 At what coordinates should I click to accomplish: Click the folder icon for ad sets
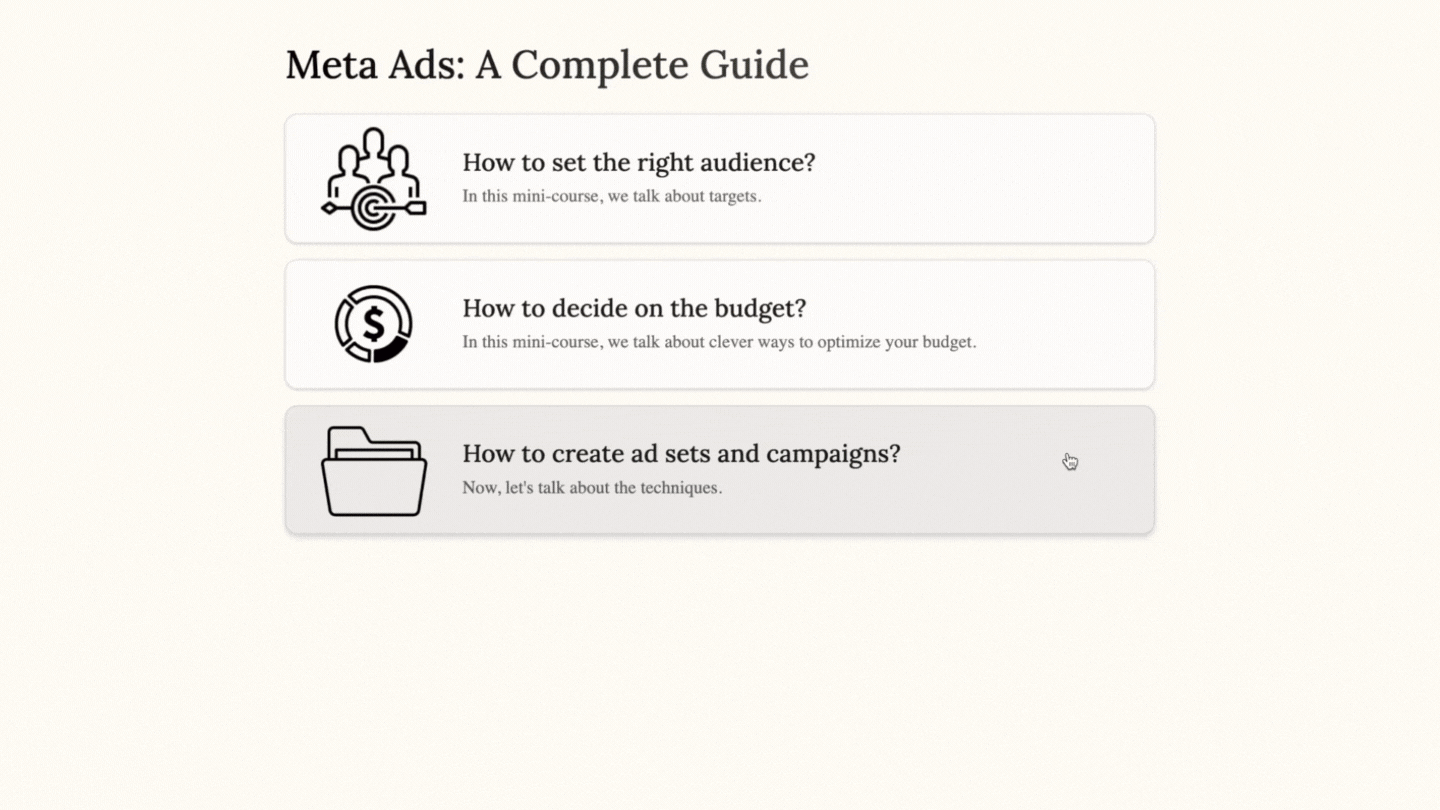(x=374, y=471)
